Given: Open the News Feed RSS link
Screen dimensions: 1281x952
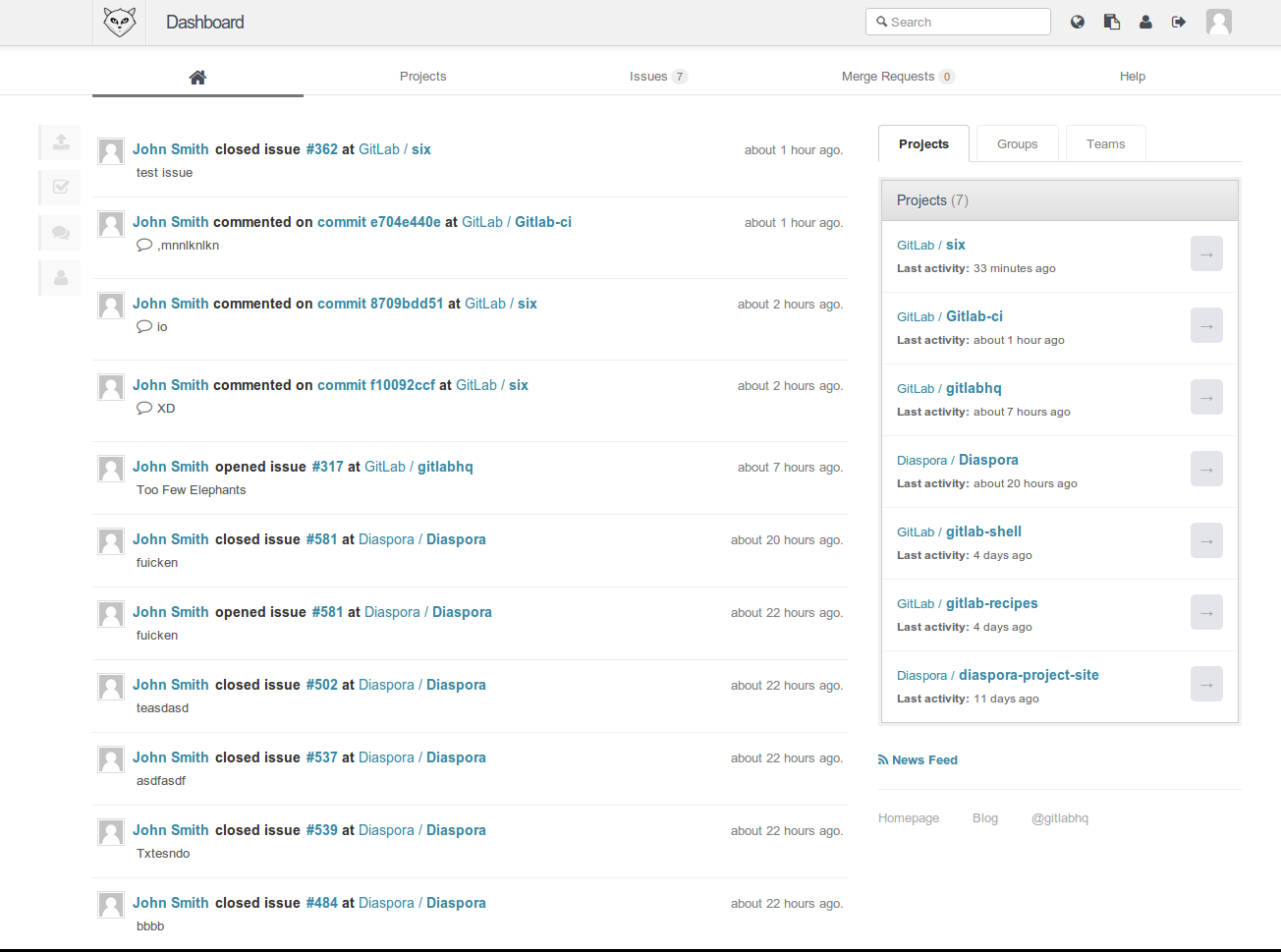Looking at the screenshot, I should point(918,760).
